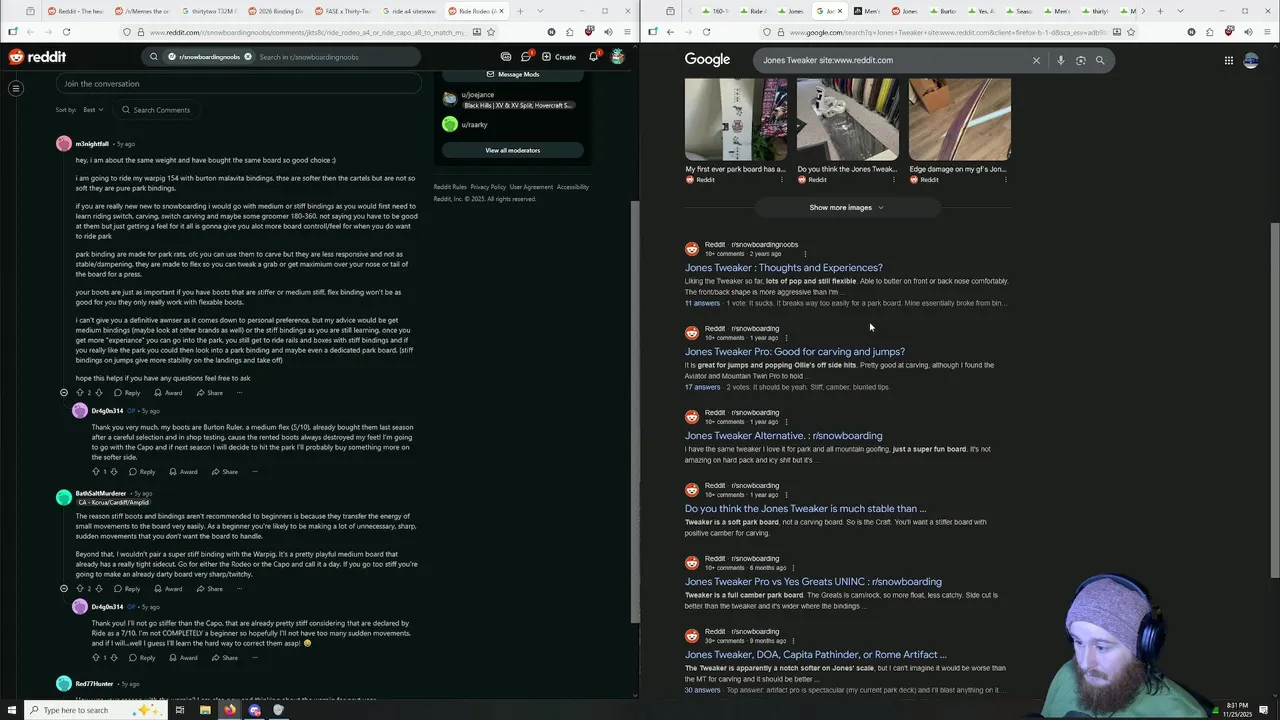Click the Reddit logo home link

[37, 57]
